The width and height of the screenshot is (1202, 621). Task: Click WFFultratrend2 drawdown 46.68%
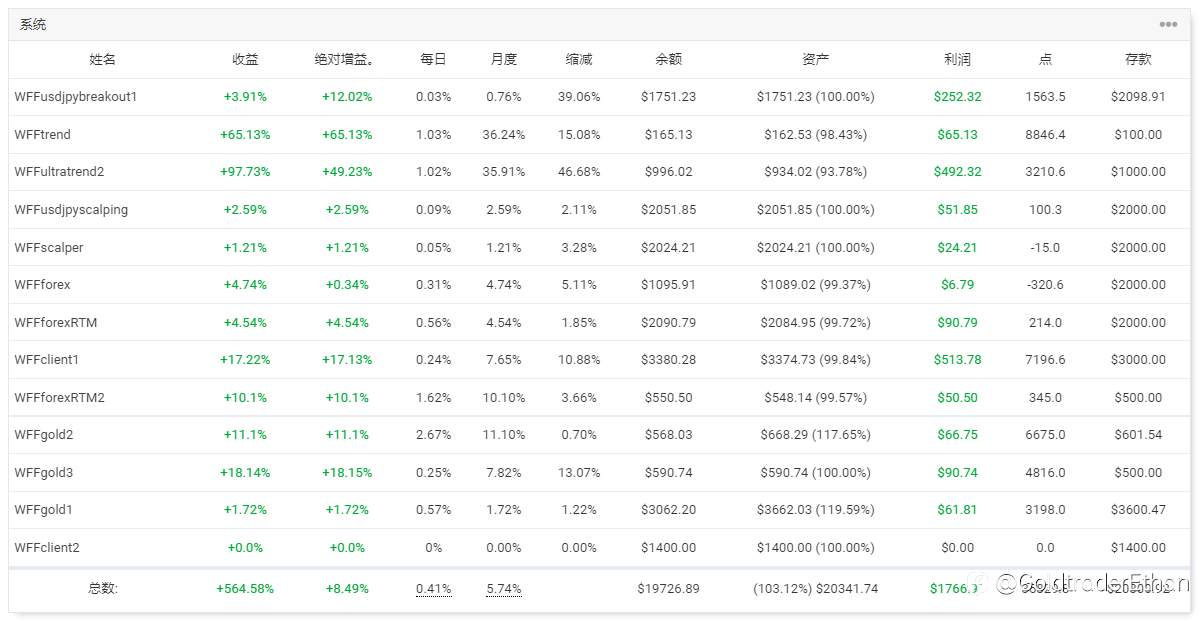579,172
